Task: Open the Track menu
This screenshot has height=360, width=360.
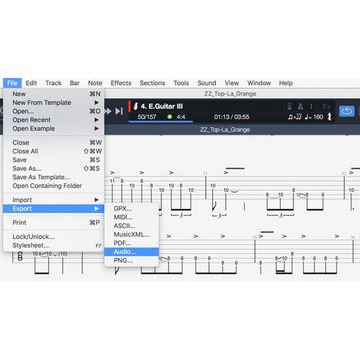Action: pos(53,83)
